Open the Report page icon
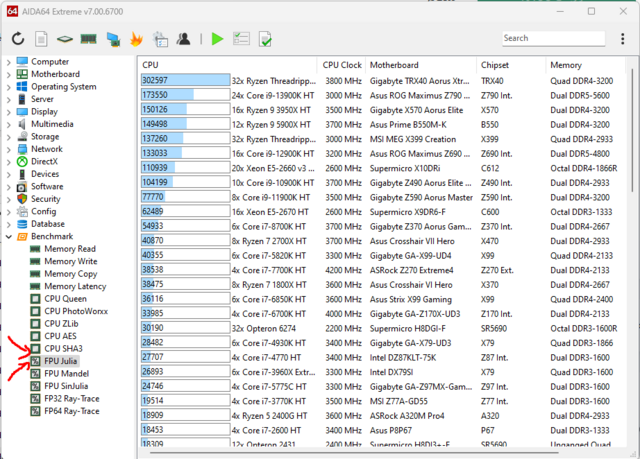Viewport: 640px width, 459px height. tap(40, 39)
